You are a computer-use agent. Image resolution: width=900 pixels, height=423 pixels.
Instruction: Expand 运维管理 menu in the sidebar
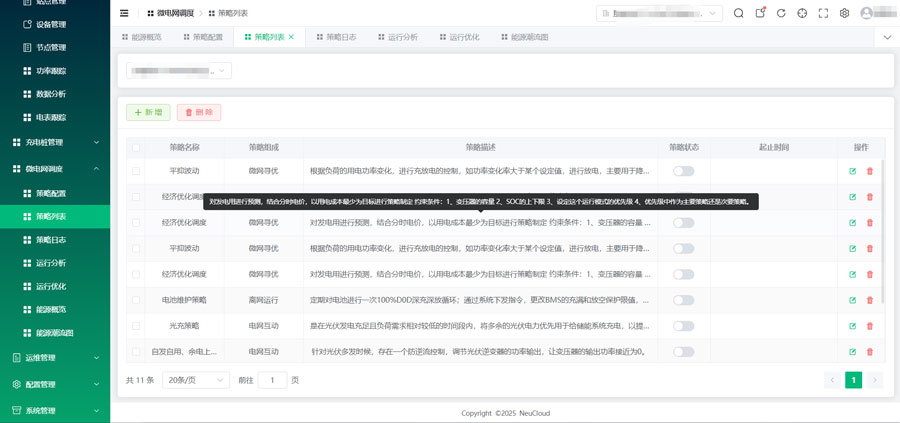55,358
